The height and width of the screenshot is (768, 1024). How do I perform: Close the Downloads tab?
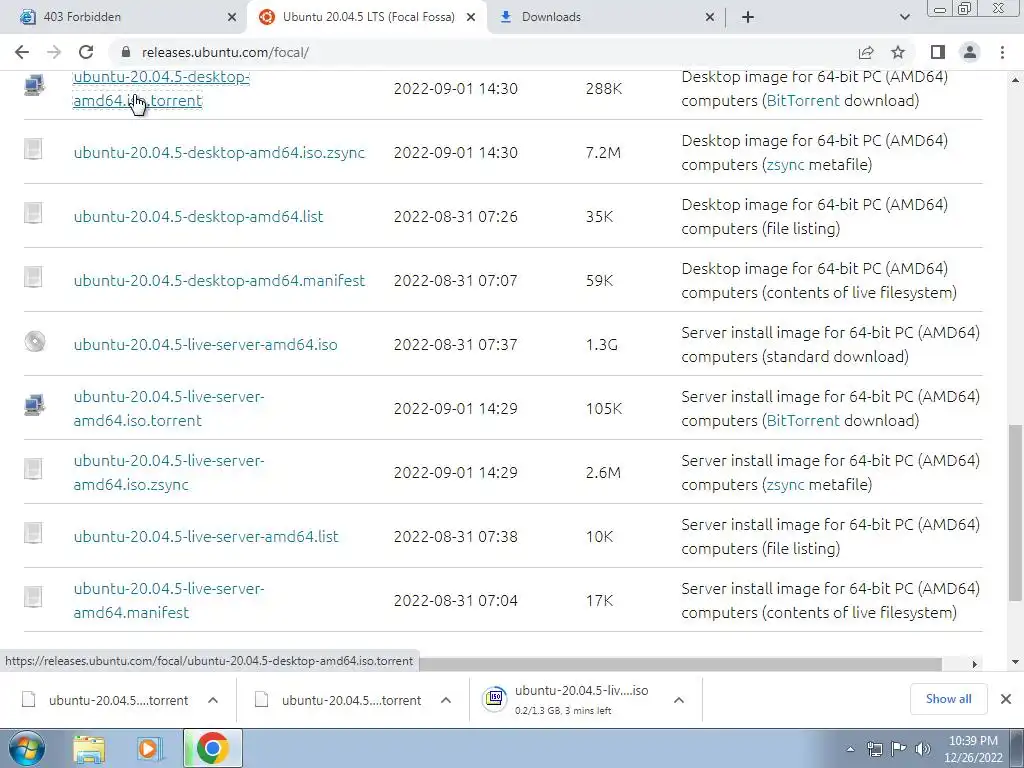[710, 17]
